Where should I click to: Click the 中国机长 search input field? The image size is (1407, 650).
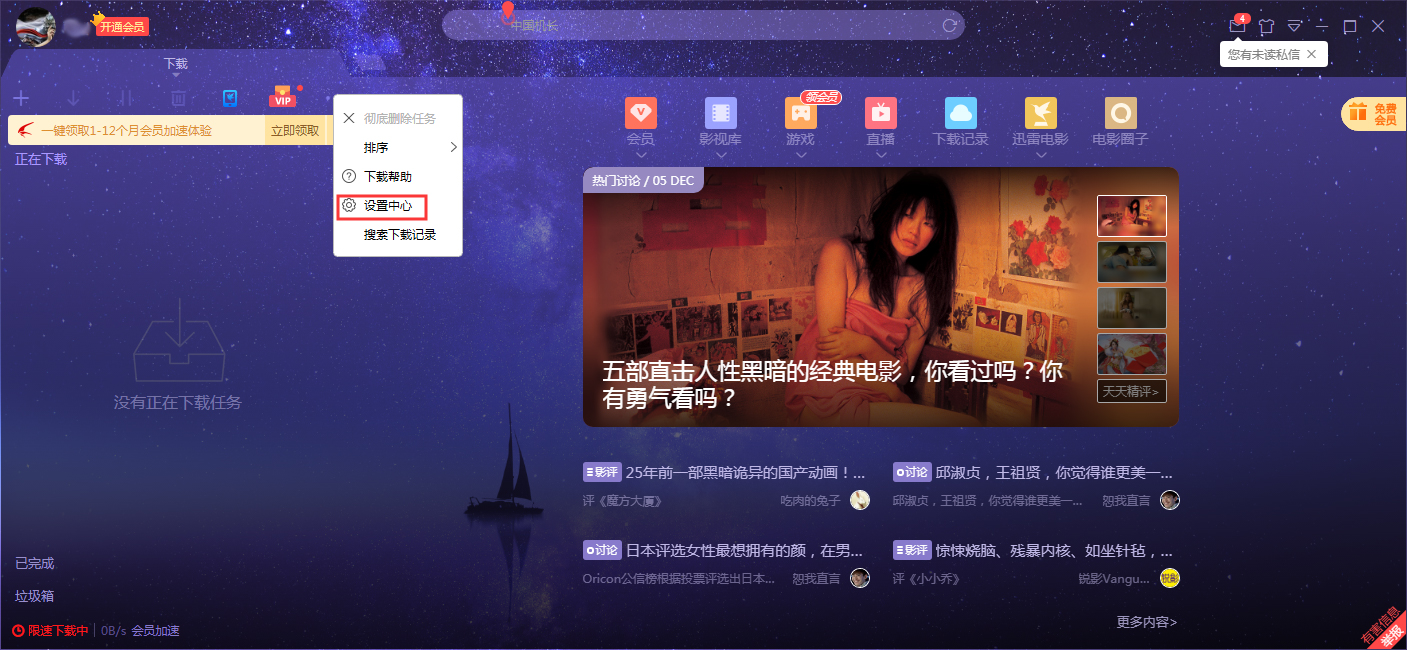(703, 26)
